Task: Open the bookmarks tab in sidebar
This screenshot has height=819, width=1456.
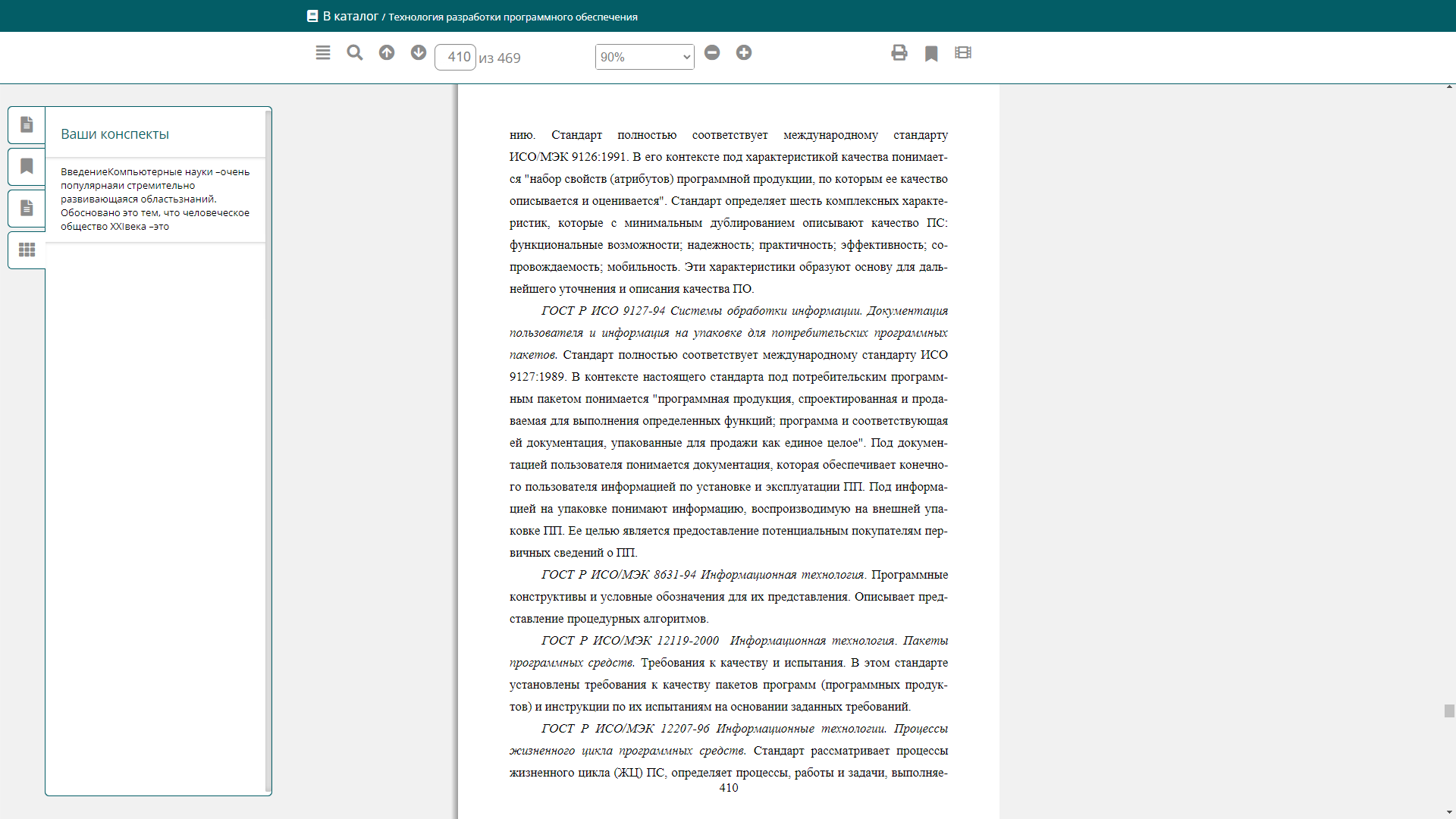Action: coord(27,166)
